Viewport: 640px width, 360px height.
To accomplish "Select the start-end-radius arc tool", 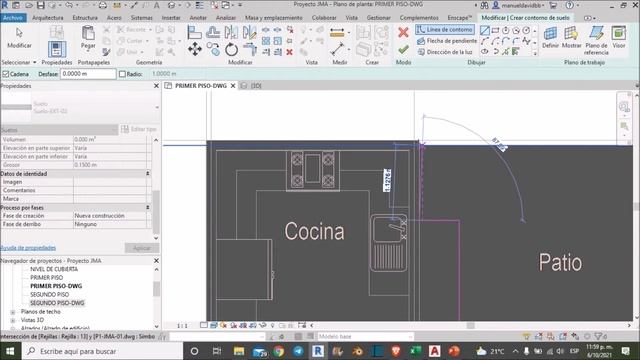I will [484, 41].
